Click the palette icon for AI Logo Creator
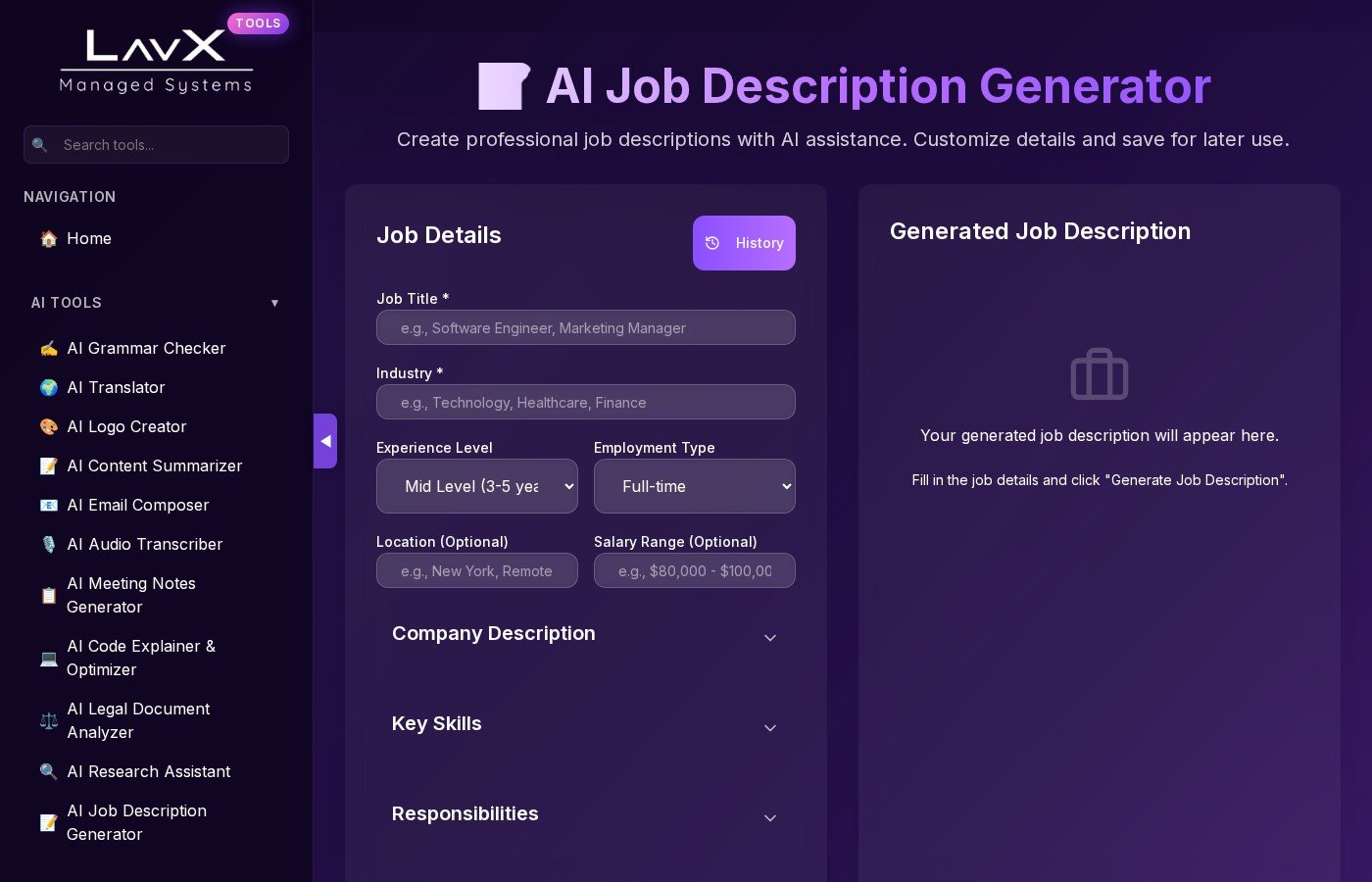 pos(48,427)
